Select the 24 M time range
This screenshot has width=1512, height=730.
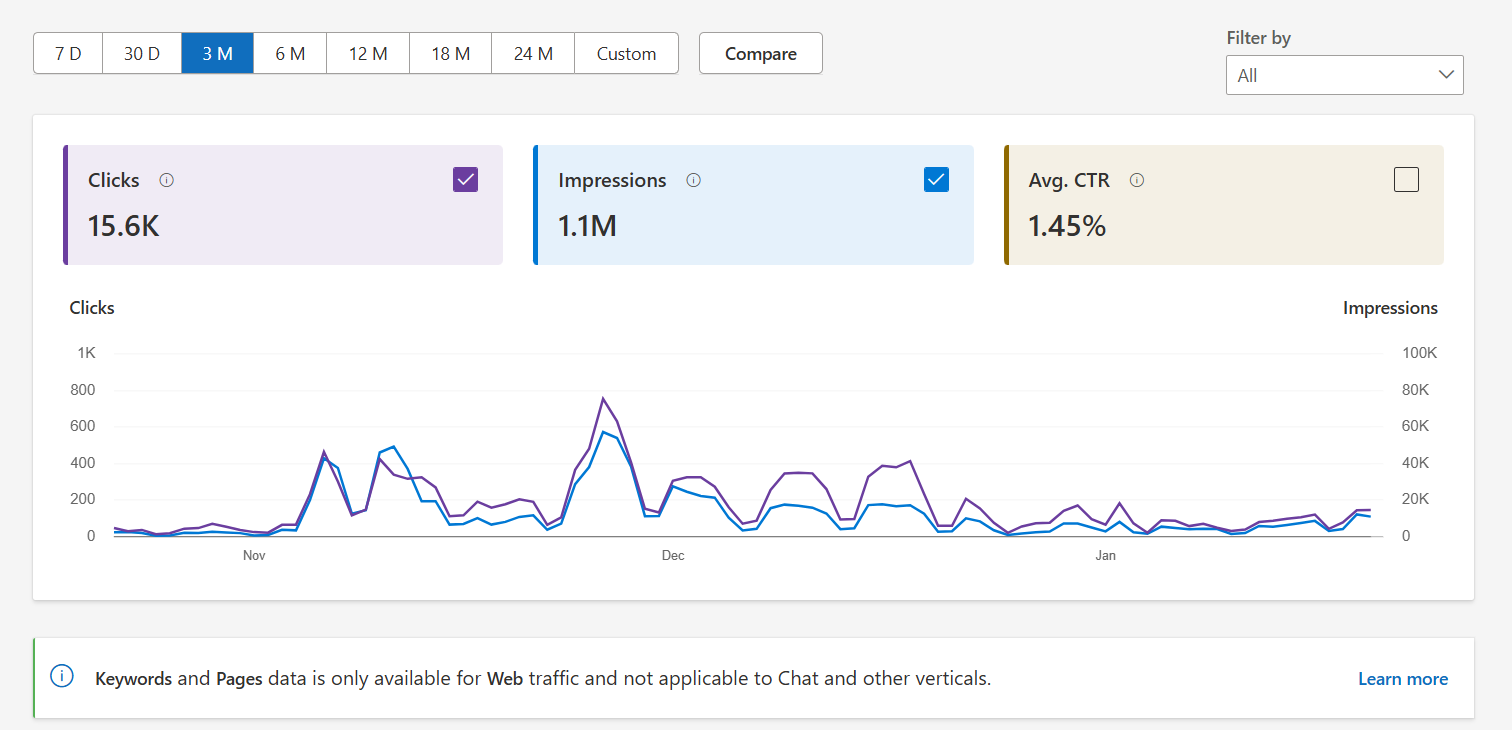pos(532,53)
